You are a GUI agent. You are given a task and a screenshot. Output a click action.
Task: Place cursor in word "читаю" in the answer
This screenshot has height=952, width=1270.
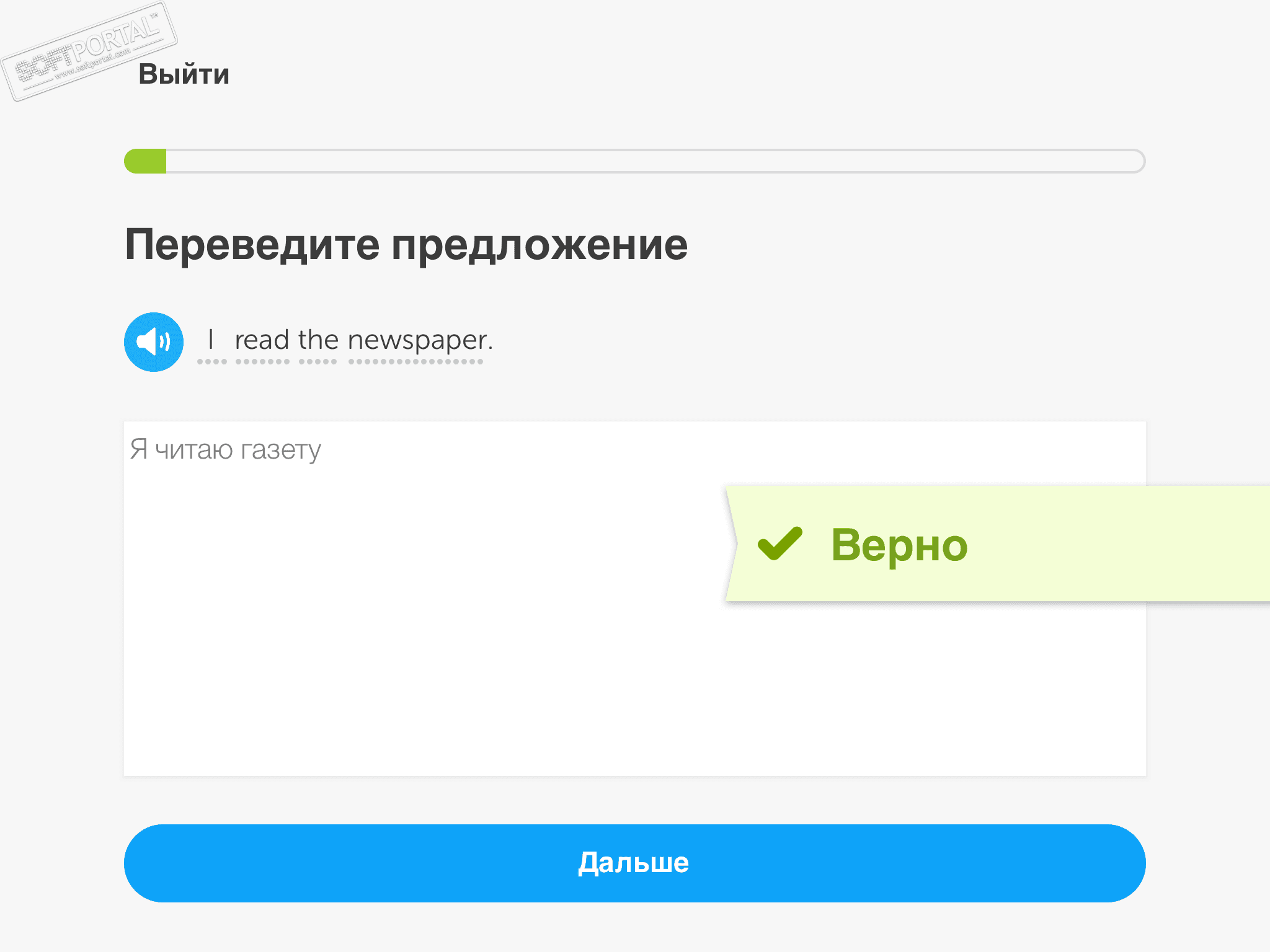[194, 450]
